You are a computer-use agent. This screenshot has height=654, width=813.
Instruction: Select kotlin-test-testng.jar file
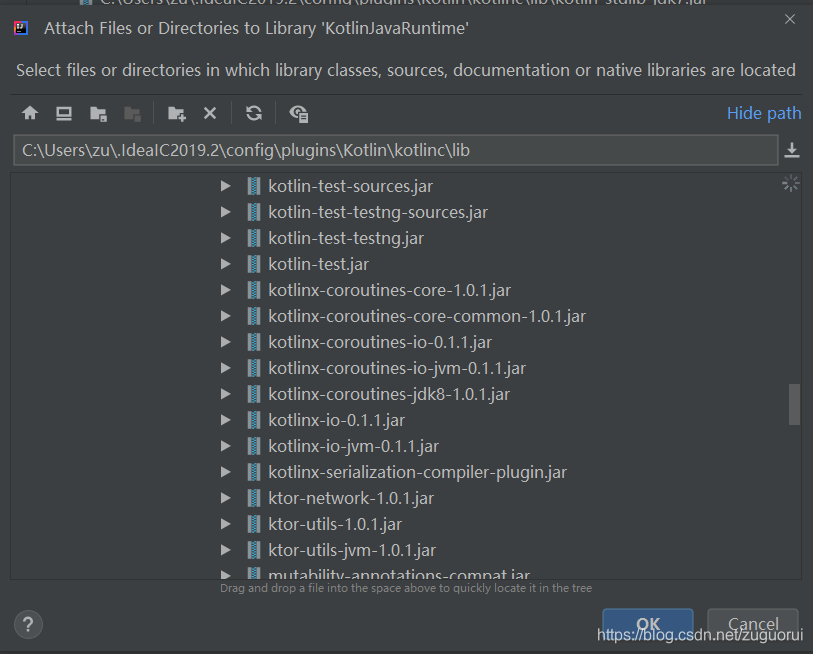[x=346, y=238]
